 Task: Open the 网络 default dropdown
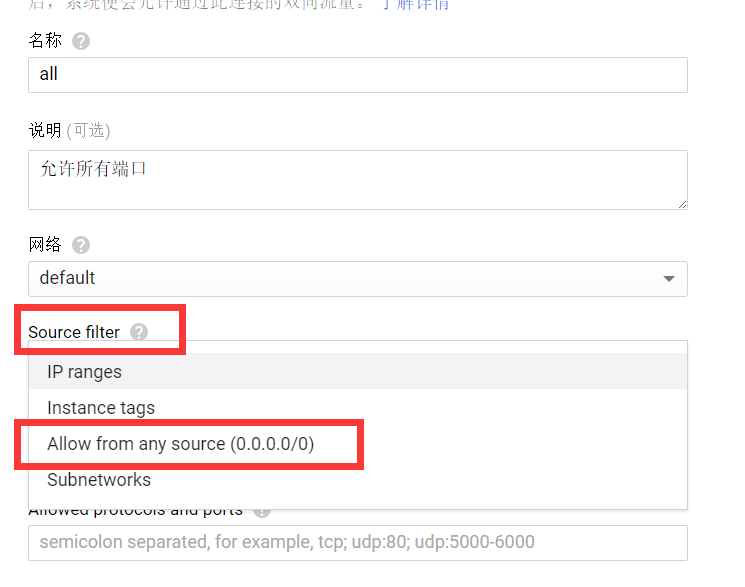pyautogui.click(x=358, y=279)
